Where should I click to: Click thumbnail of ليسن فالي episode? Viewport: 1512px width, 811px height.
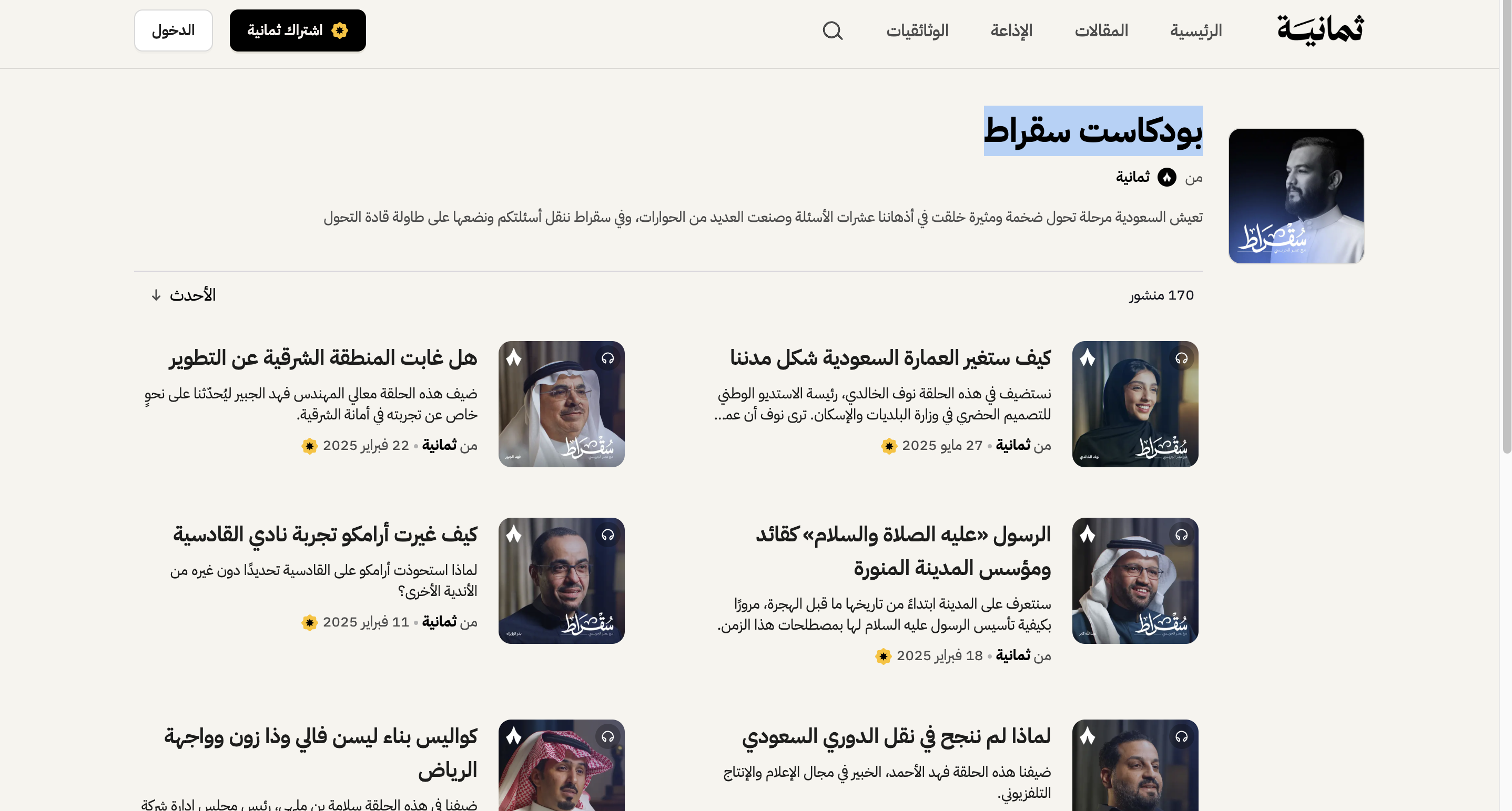click(561, 765)
